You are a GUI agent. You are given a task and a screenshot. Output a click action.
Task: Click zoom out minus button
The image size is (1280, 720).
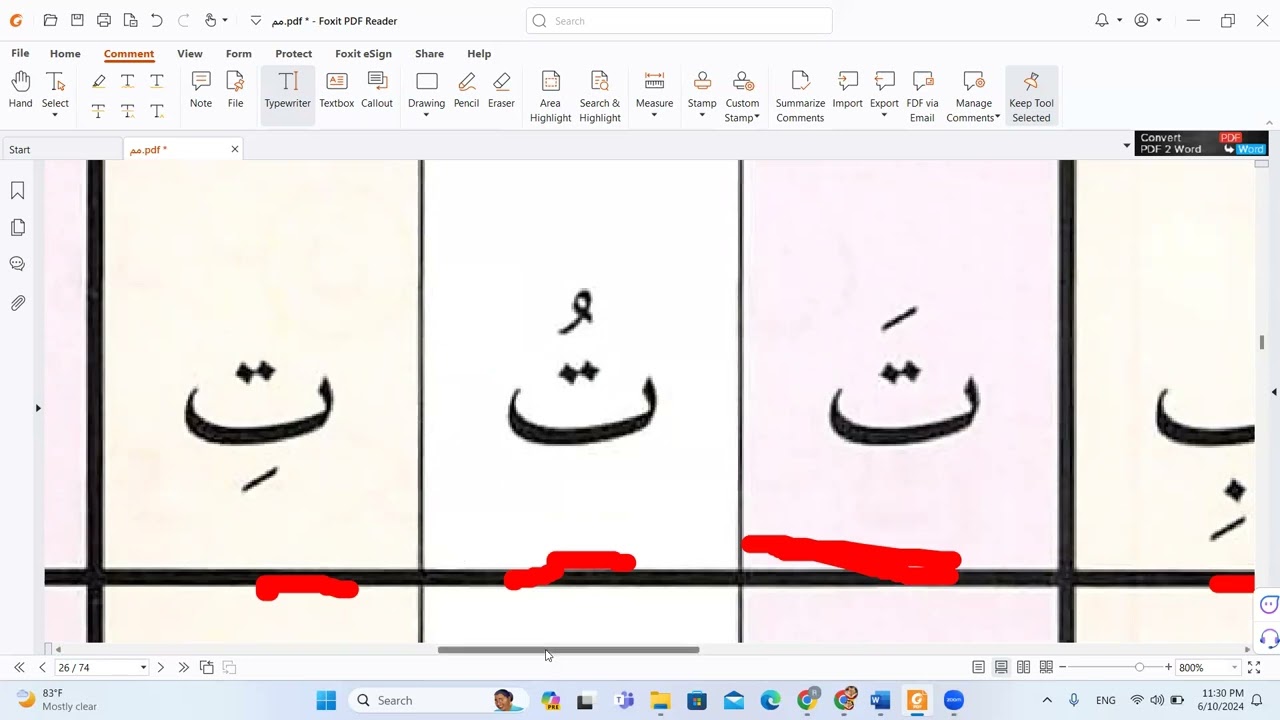pyautogui.click(x=1062, y=667)
